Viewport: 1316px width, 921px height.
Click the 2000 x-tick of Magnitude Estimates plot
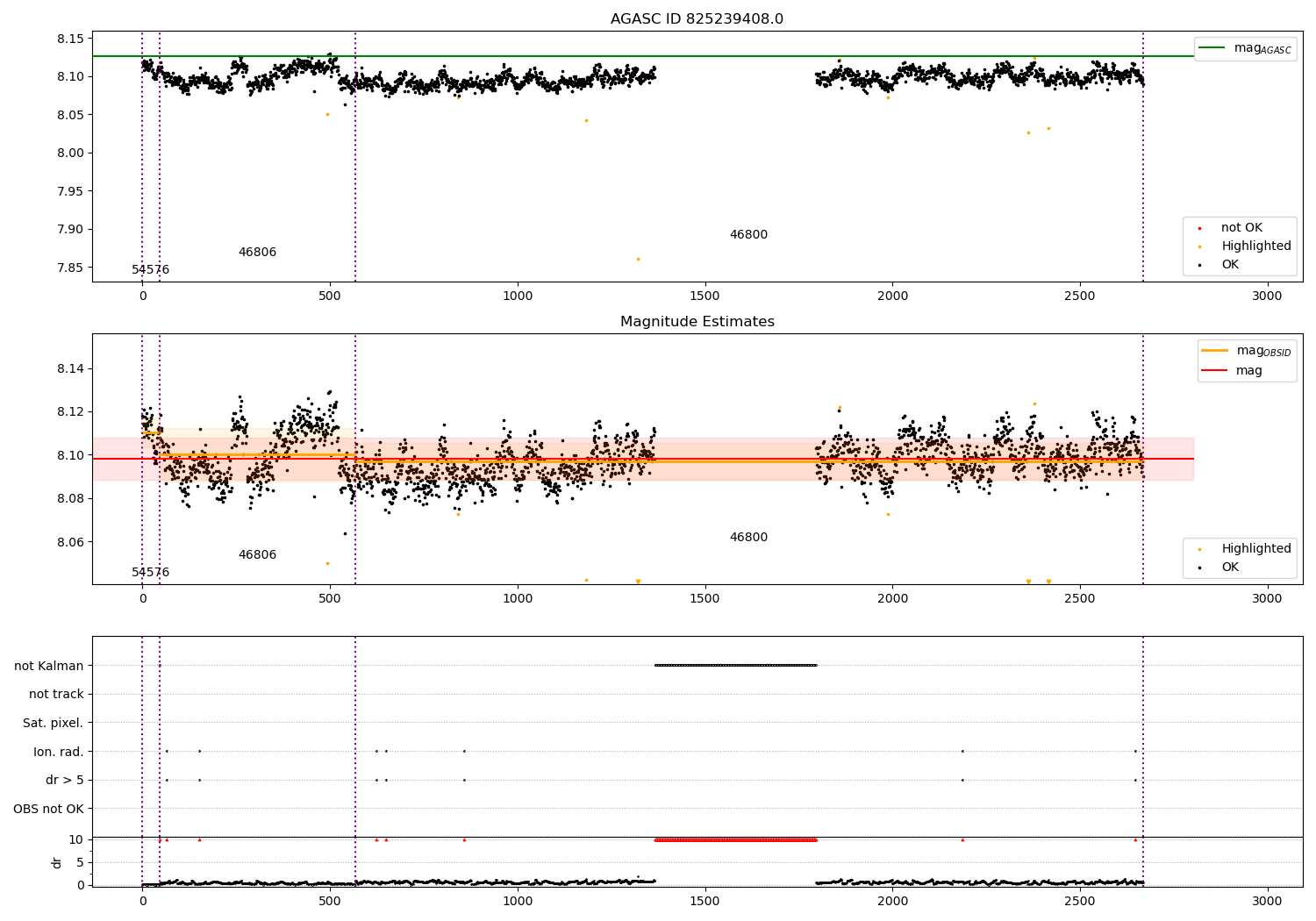tap(892, 599)
